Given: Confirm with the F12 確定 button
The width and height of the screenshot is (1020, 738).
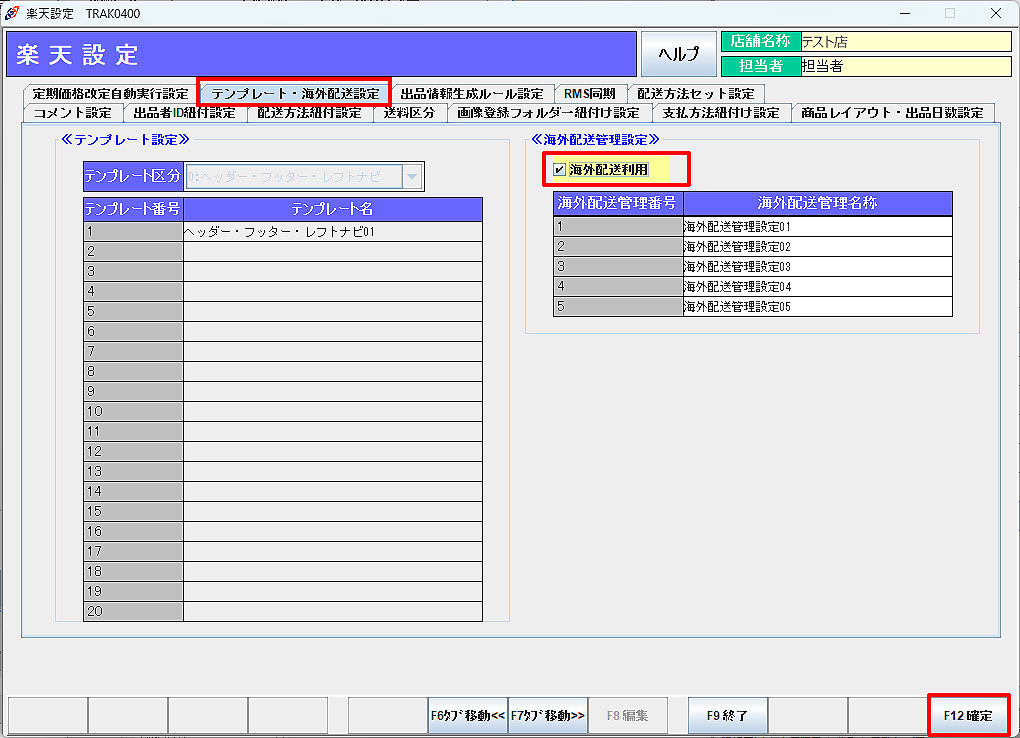Looking at the screenshot, I should (968, 715).
